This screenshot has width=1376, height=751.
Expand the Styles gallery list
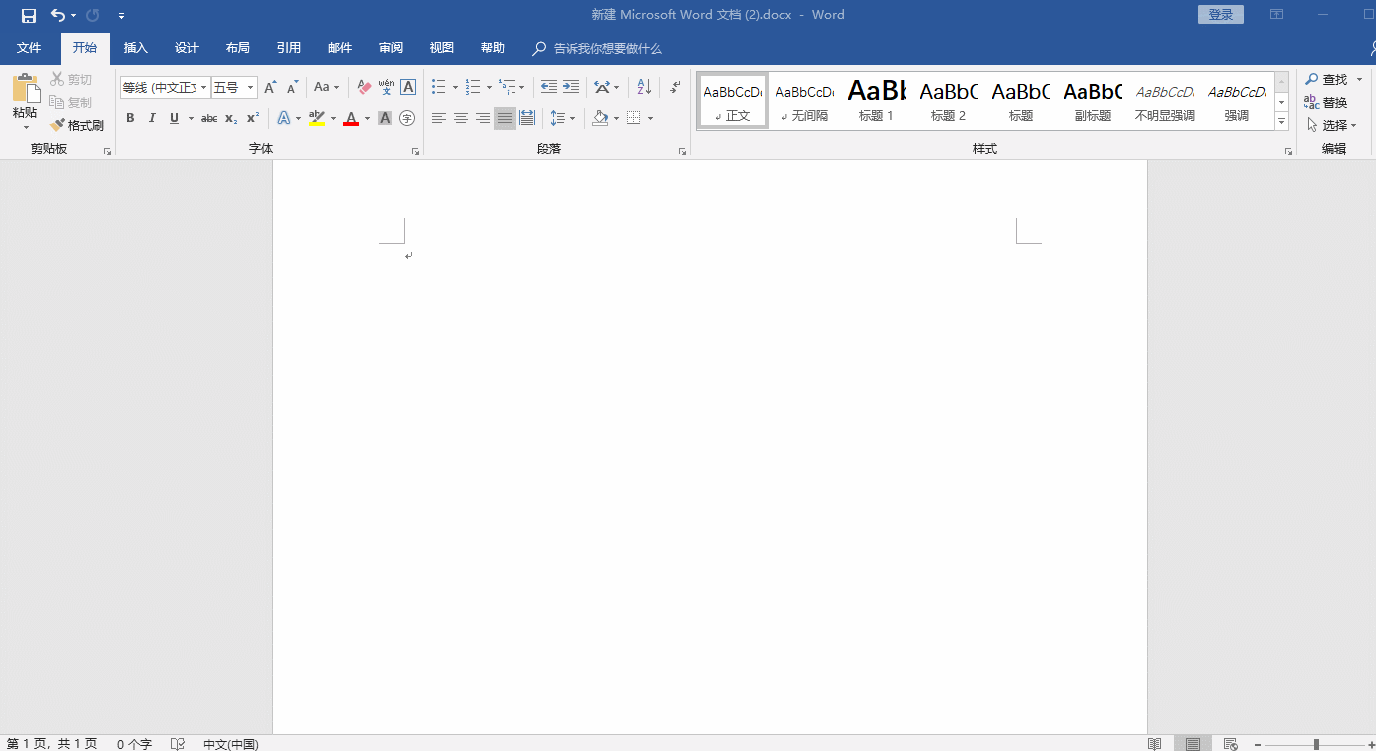1281,121
